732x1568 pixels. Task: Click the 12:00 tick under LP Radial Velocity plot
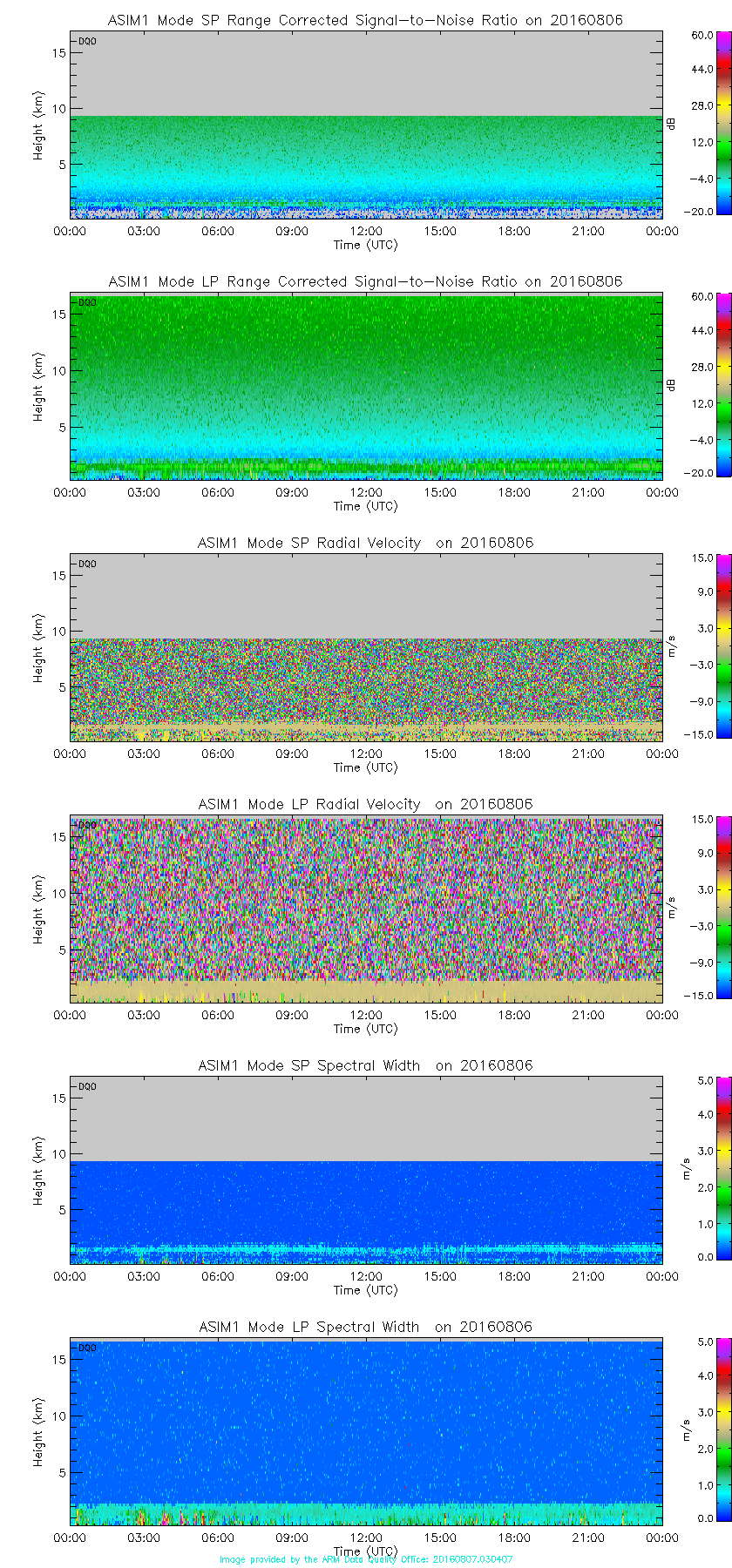(x=366, y=1015)
